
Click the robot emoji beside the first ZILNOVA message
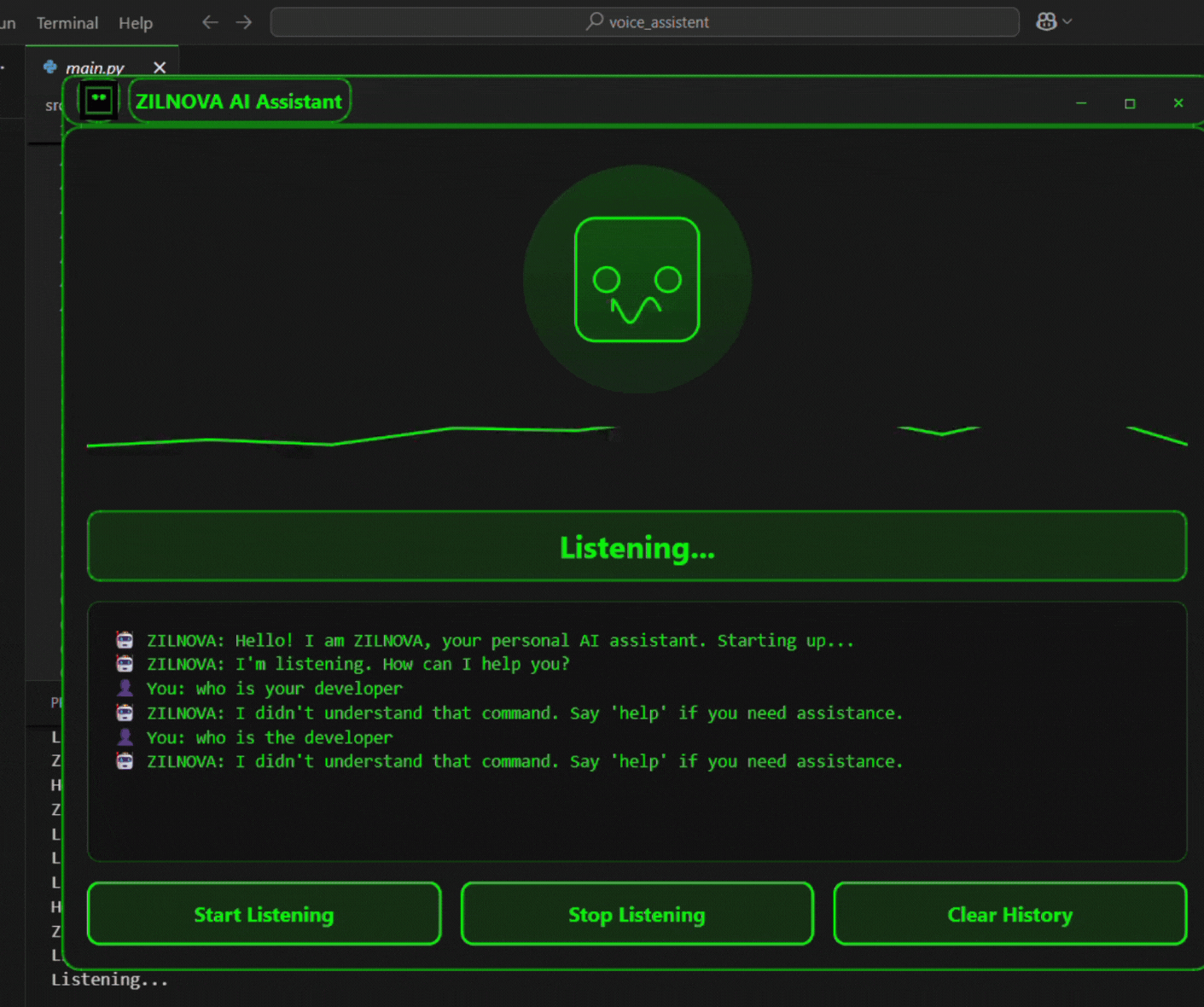[x=125, y=639]
